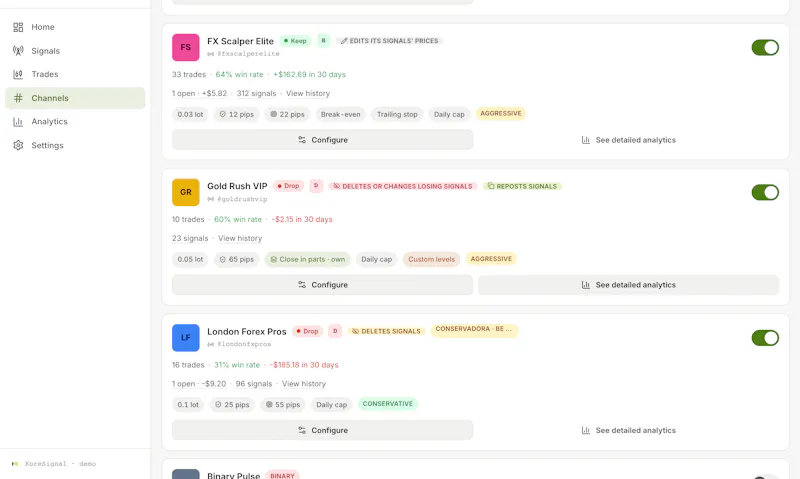Image resolution: width=800 pixels, height=479 pixels.
Task: Click the CONSERVATIVE tag on London Forex Pros
Action: tap(388, 404)
